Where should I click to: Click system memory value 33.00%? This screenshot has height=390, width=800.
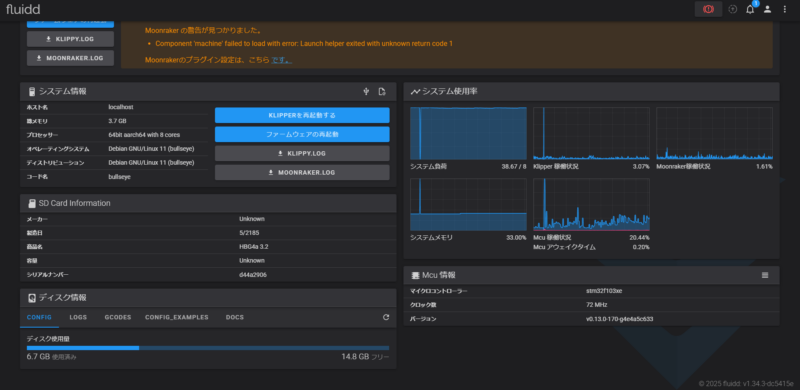click(x=516, y=237)
